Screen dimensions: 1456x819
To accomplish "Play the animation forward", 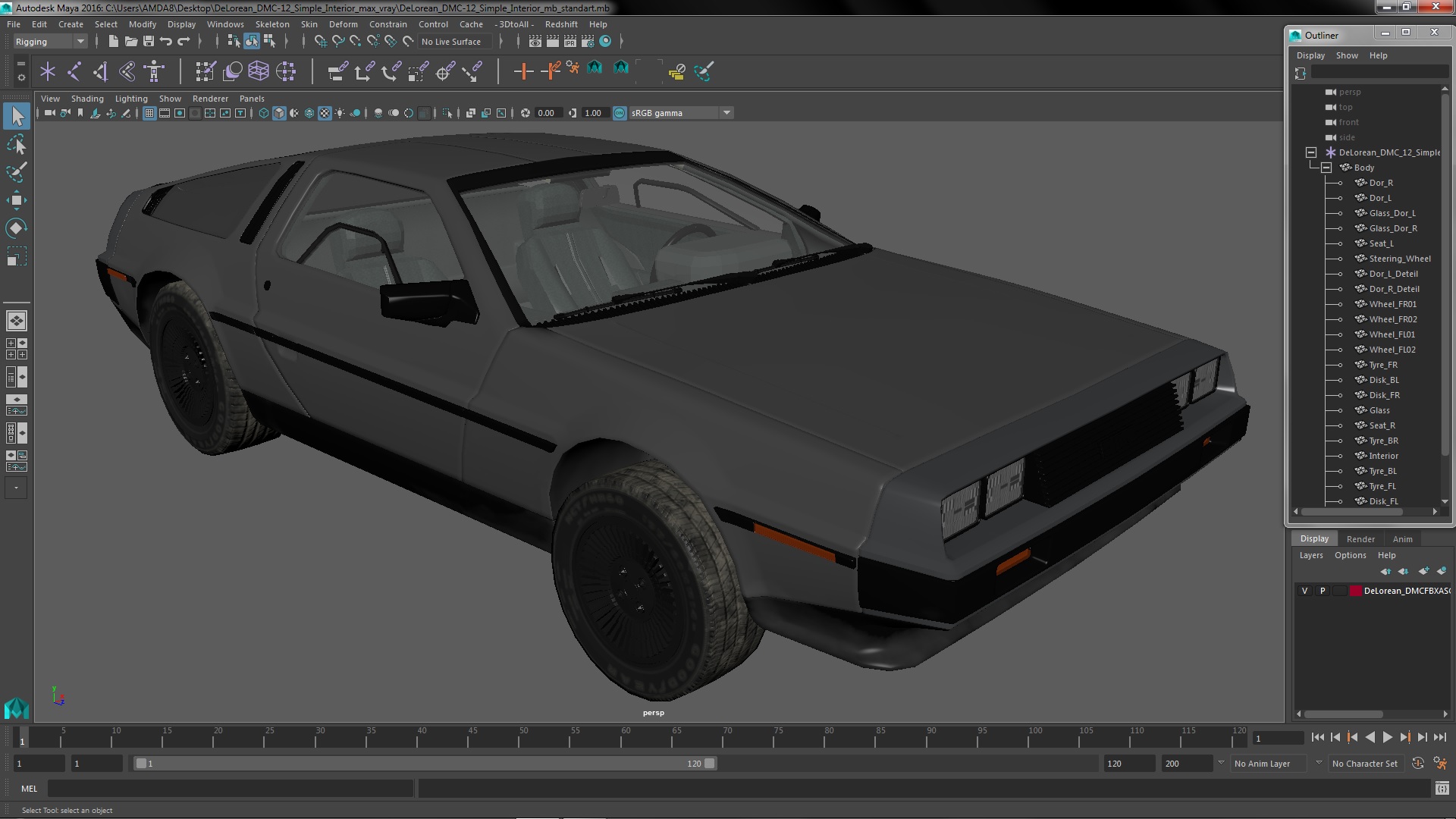I will click(x=1387, y=737).
